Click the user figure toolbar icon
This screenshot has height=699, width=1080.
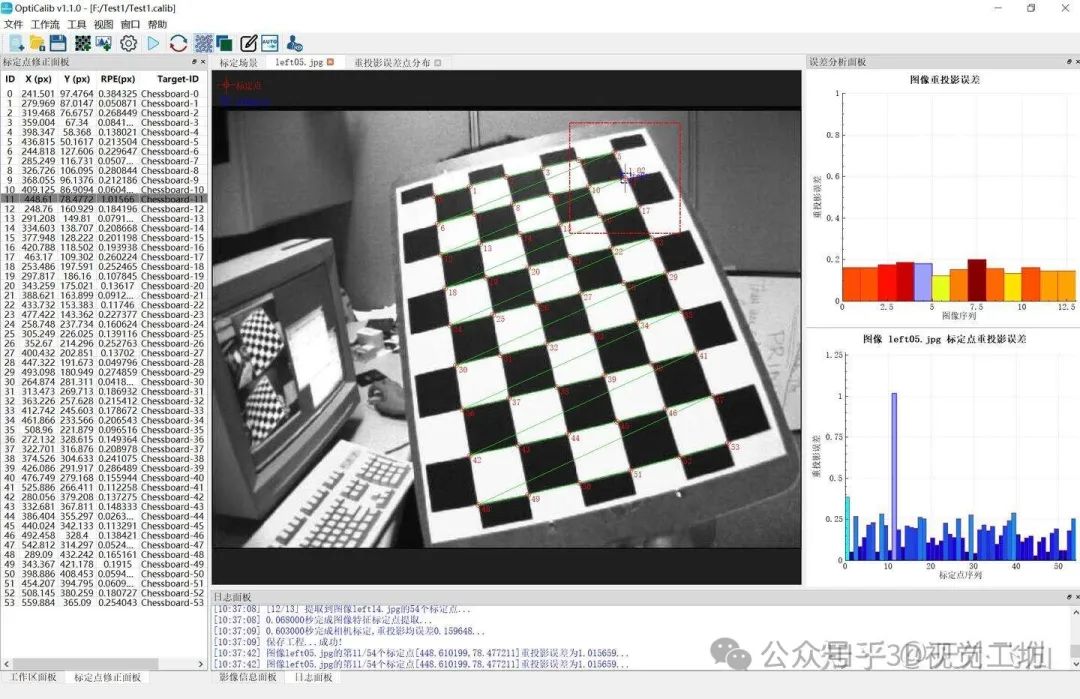(292, 43)
